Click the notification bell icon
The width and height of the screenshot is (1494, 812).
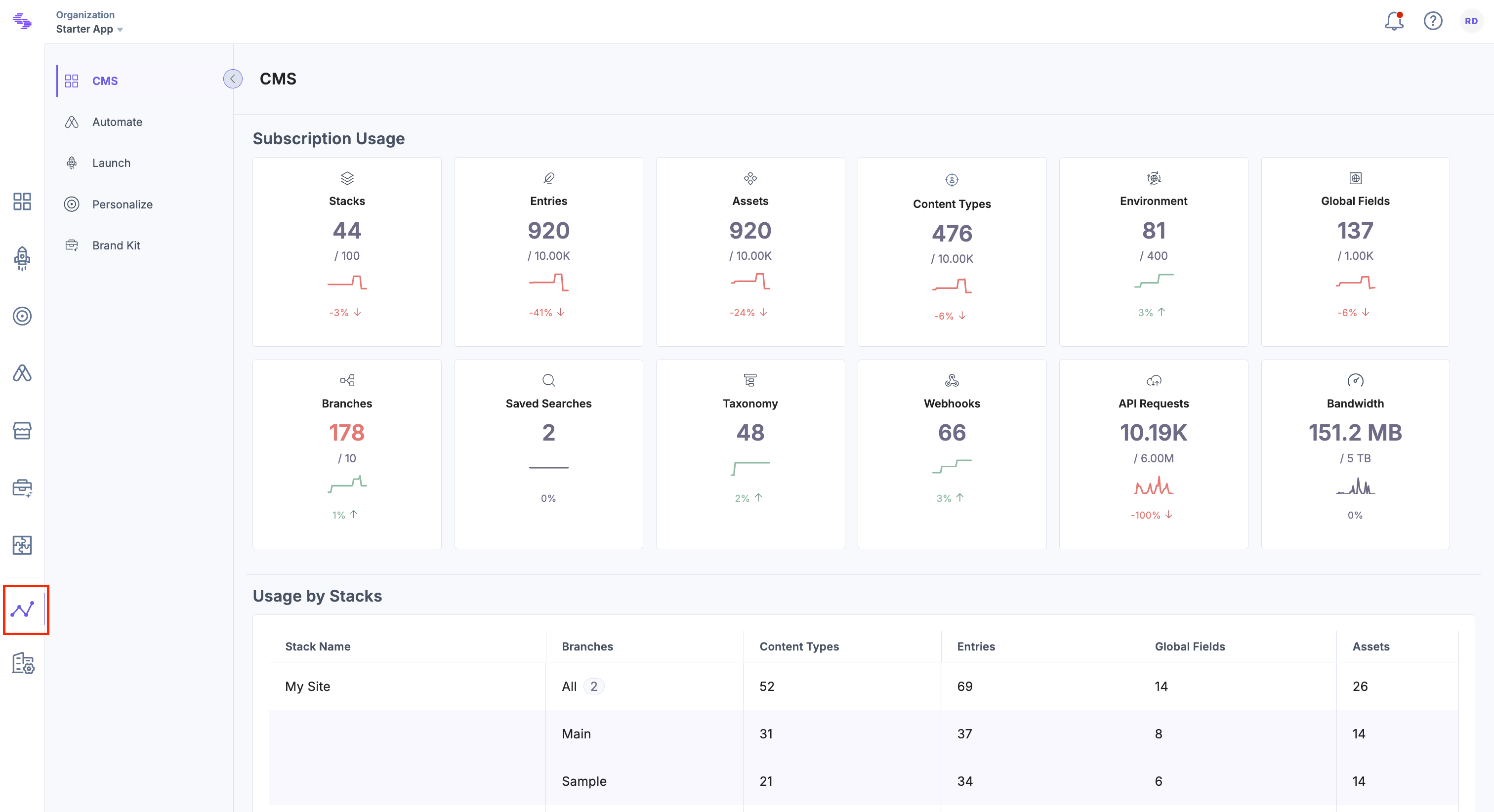[x=1394, y=21]
